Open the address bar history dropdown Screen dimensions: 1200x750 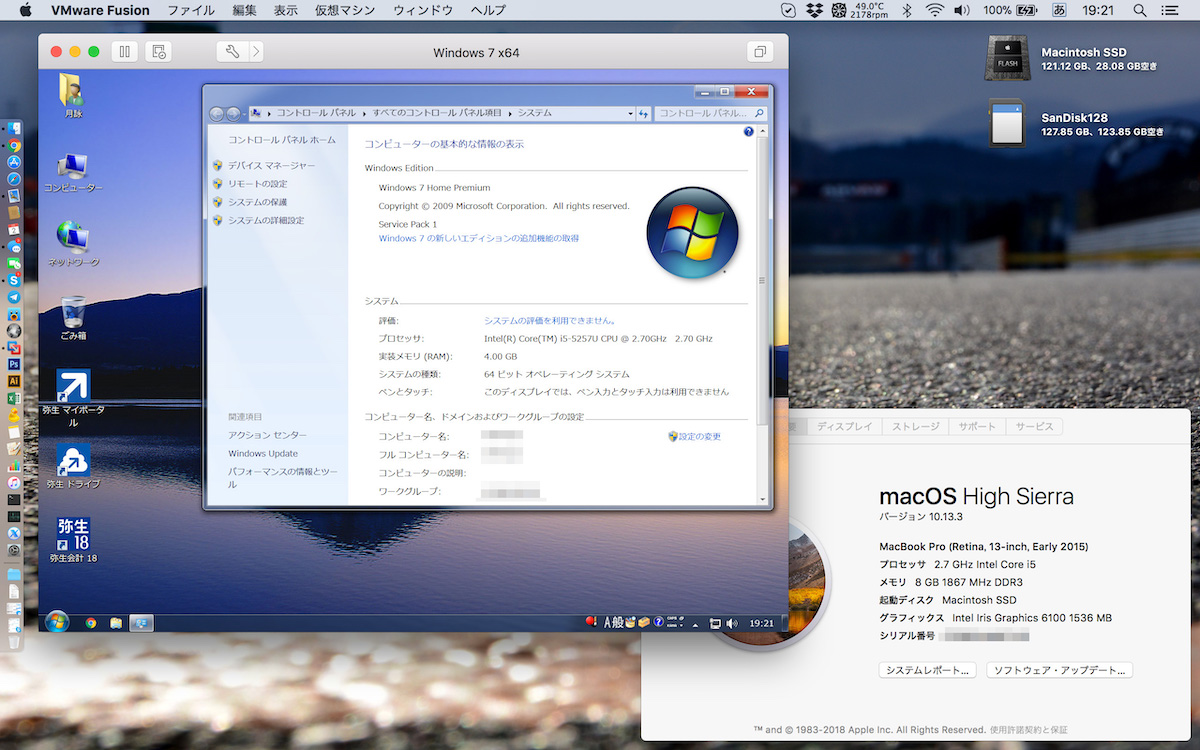(630, 114)
